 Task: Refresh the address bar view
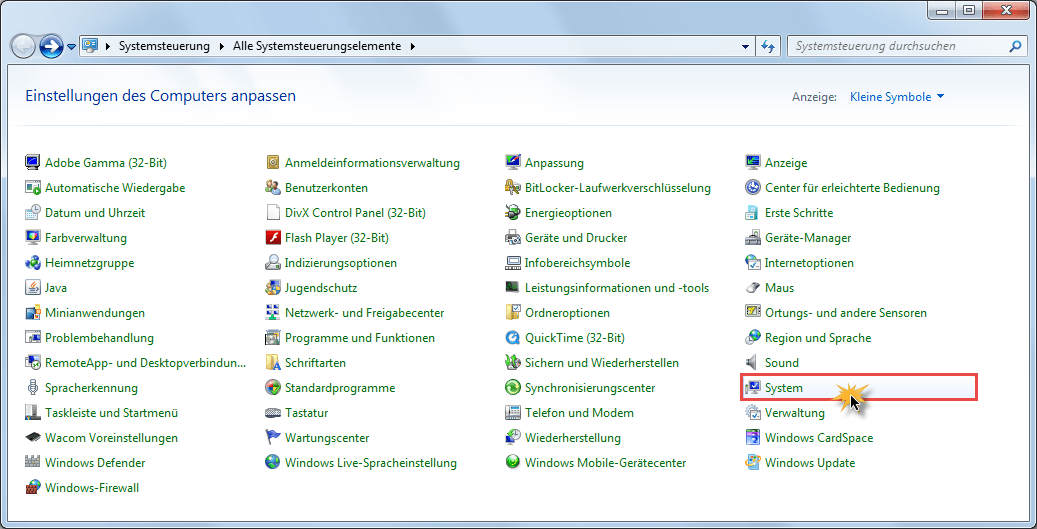click(768, 46)
